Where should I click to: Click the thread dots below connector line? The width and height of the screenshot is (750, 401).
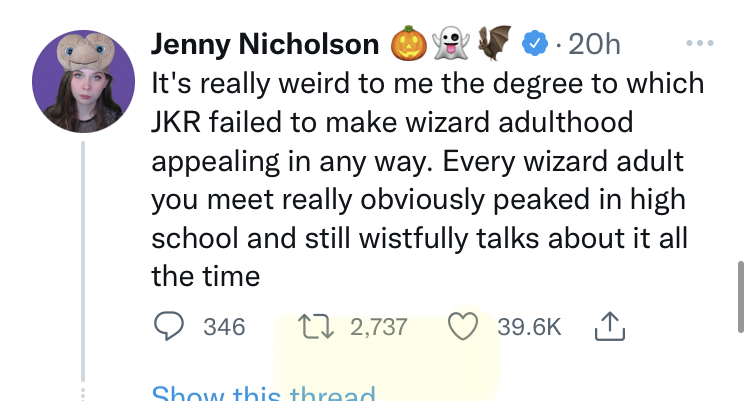(x=83, y=393)
